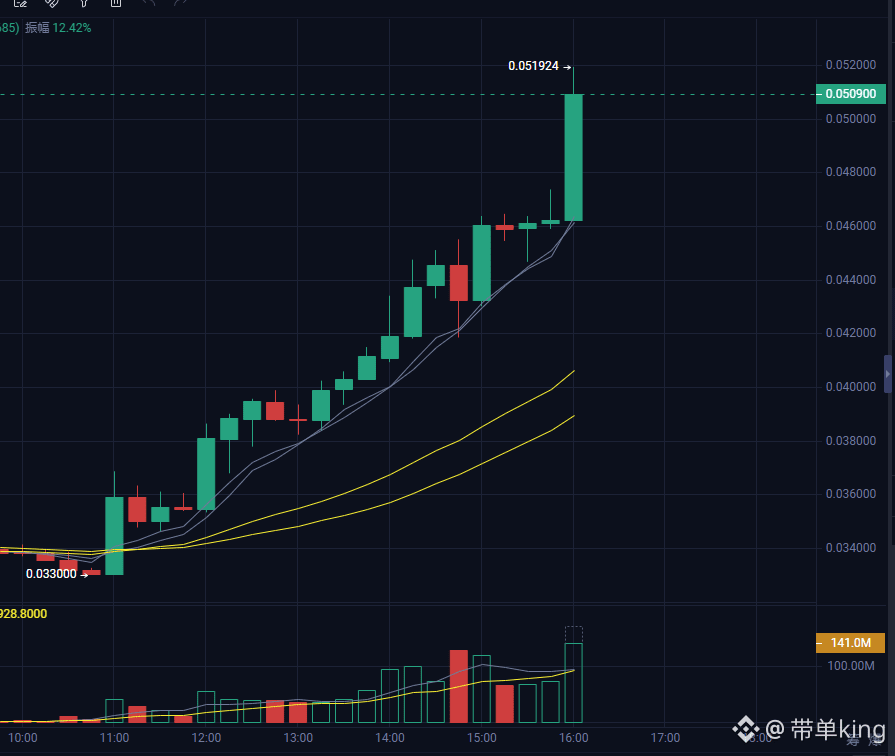Select the tall green candle at 16:00
The image size is (895, 756).
574,157
